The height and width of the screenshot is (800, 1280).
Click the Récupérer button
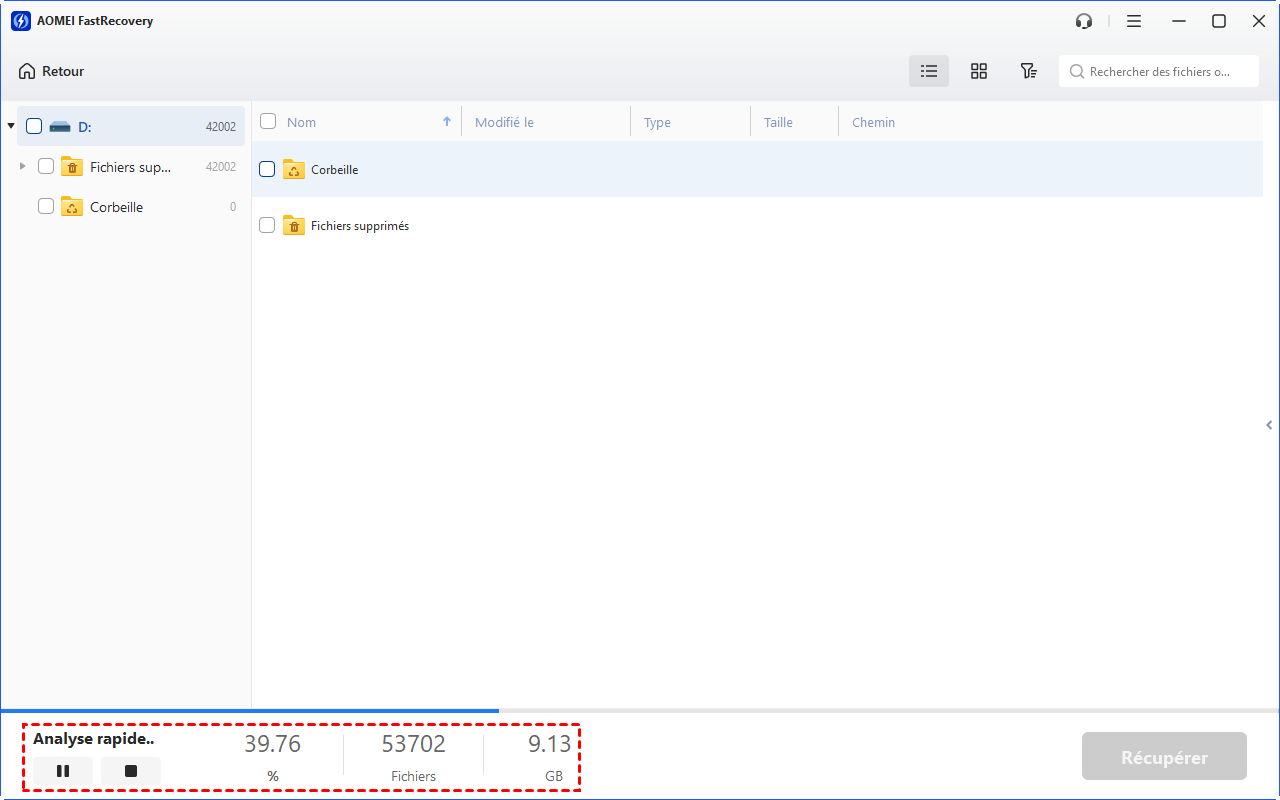click(x=1164, y=757)
